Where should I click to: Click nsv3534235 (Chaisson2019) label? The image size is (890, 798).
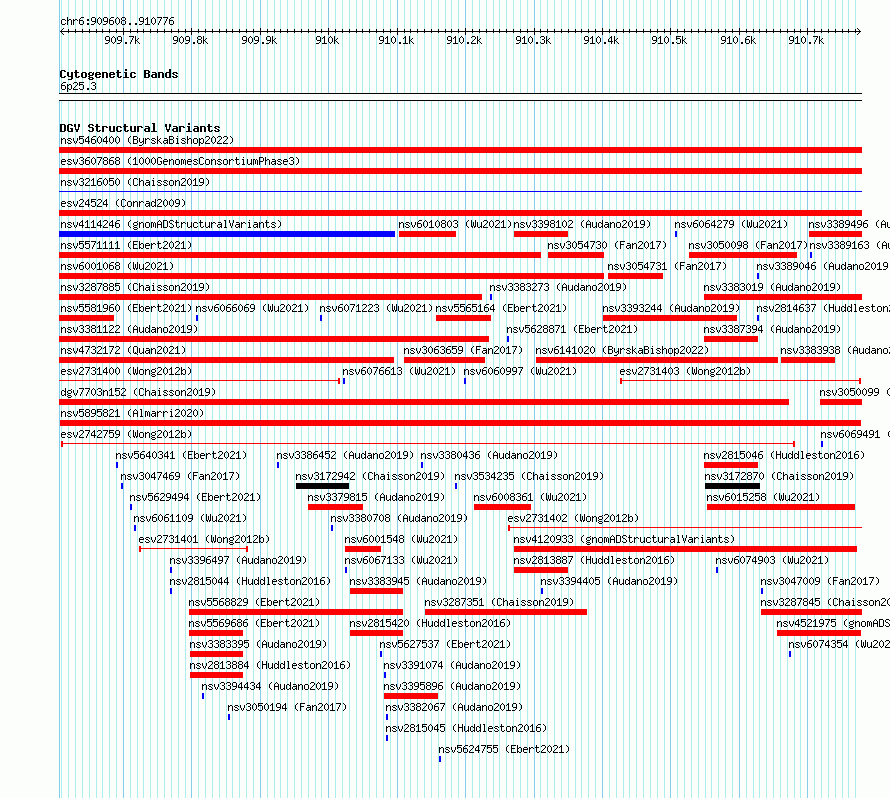(529, 476)
